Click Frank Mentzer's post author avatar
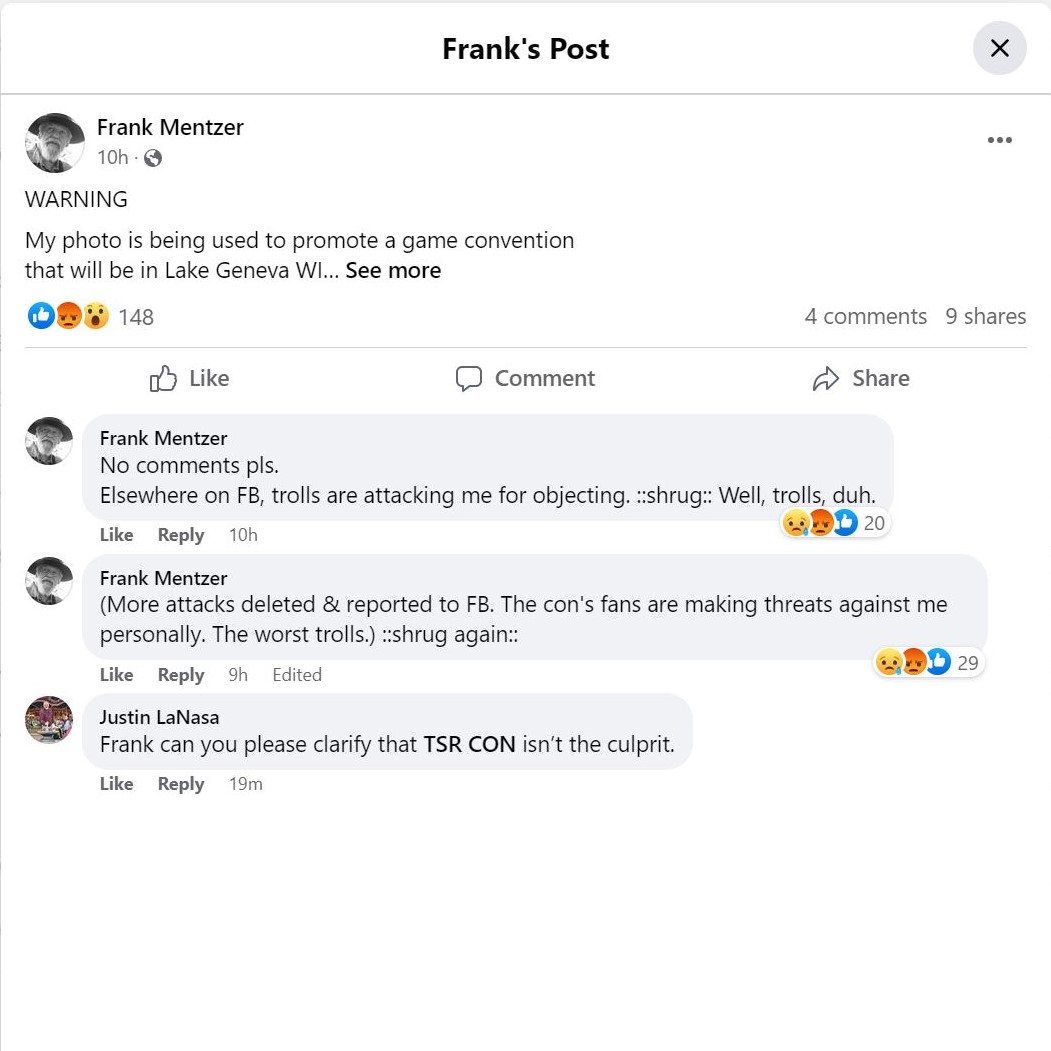 click(55, 142)
